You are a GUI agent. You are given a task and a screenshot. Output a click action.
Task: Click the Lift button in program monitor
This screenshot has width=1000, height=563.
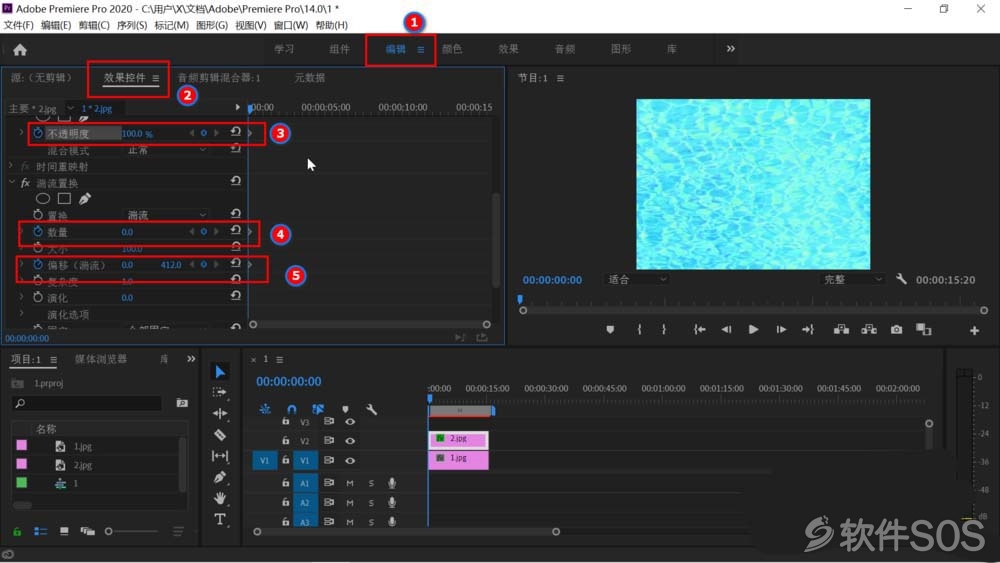point(841,330)
